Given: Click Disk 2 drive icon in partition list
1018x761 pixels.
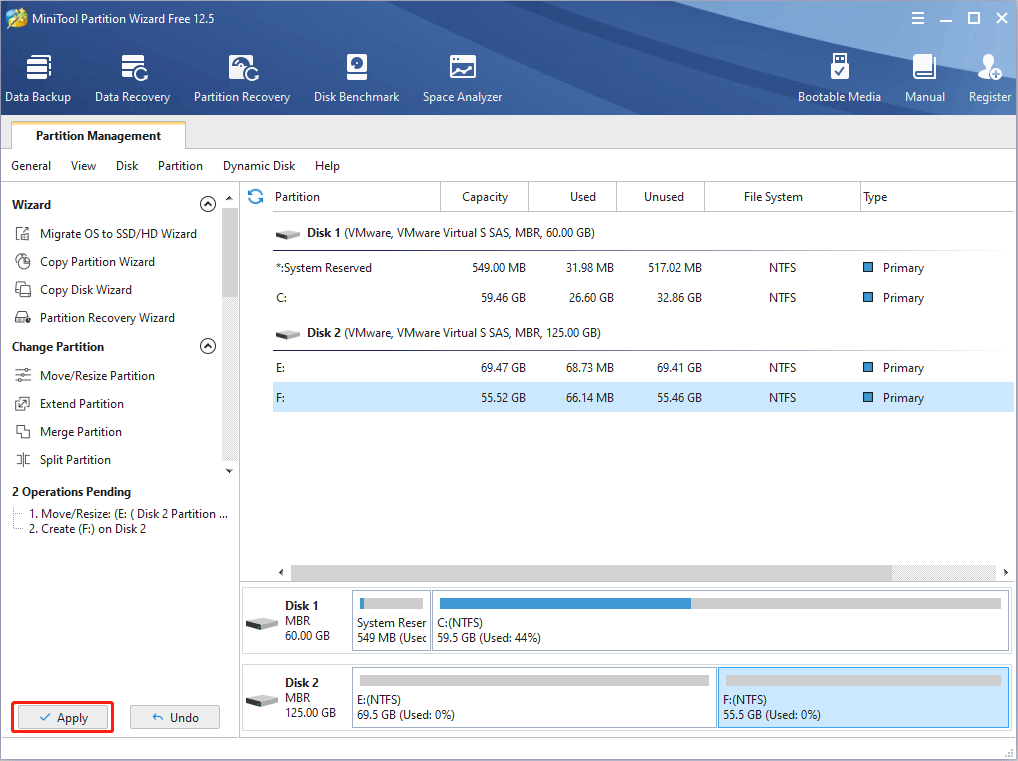Looking at the screenshot, I should click(288, 334).
